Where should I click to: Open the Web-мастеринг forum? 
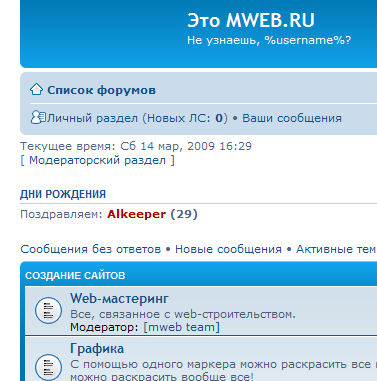pyautogui.click(x=119, y=298)
